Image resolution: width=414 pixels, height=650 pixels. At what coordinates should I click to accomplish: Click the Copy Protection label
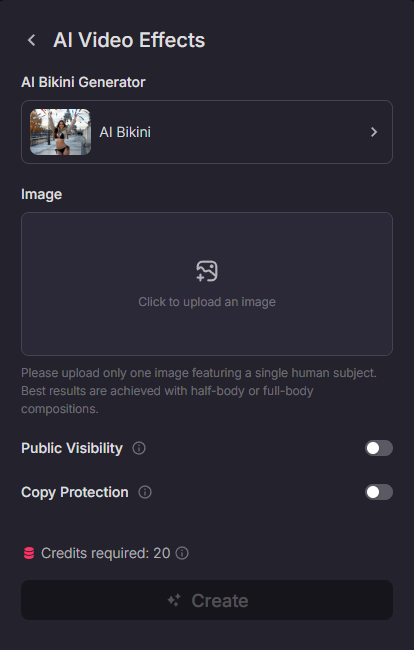pyautogui.click(x=75, y=492)
